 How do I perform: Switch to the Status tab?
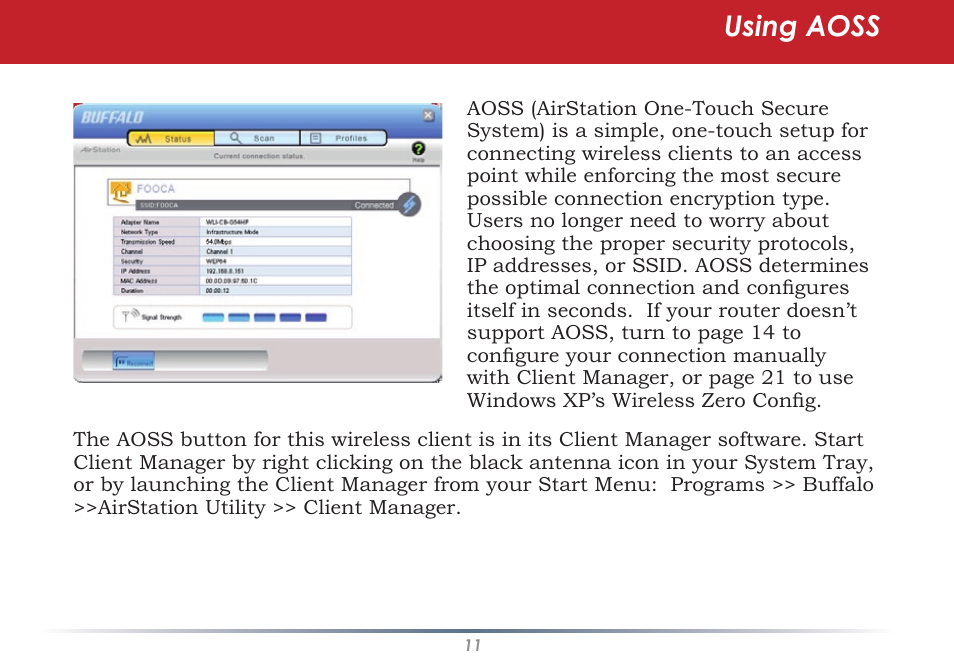[x=171, y=139]
